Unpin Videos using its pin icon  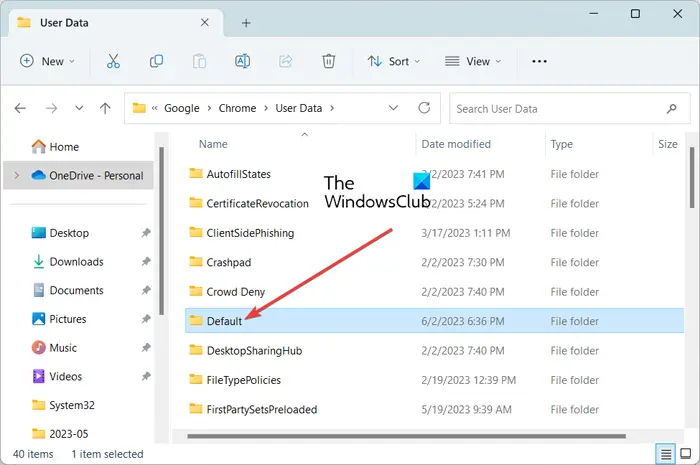pyautogui.click(x=146, y=376)
